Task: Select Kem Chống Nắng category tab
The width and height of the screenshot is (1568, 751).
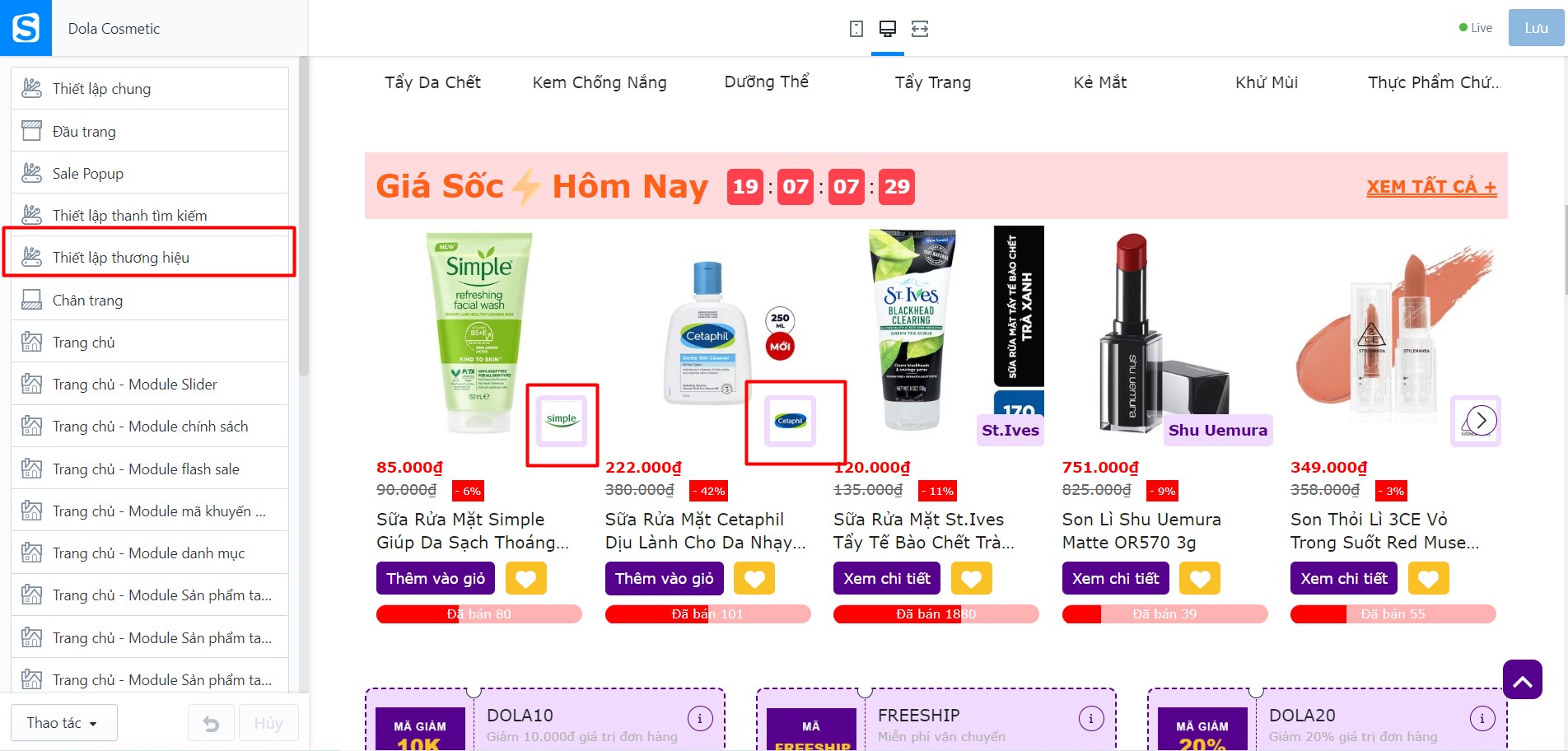Action: 600,82
